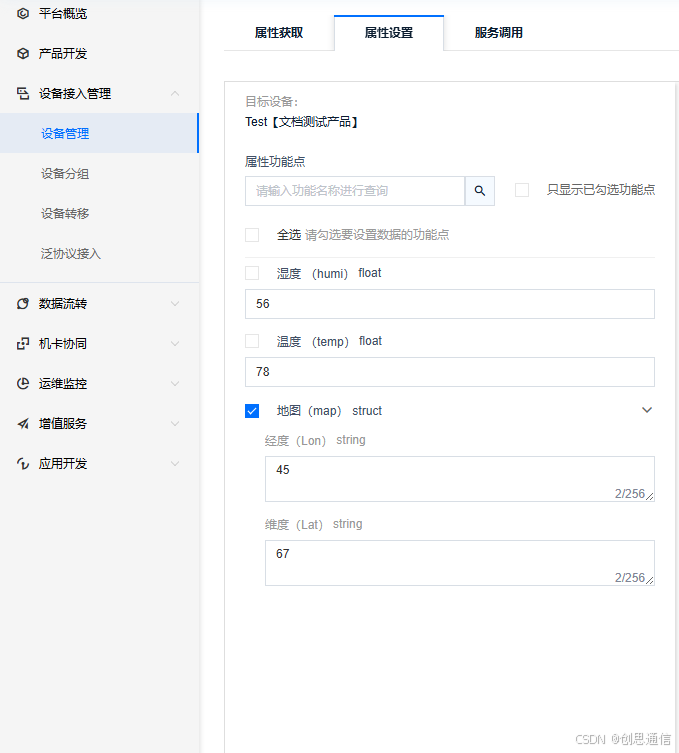
Task: Switch to the 属性获取 tab
Action: [x=279, y=33]
